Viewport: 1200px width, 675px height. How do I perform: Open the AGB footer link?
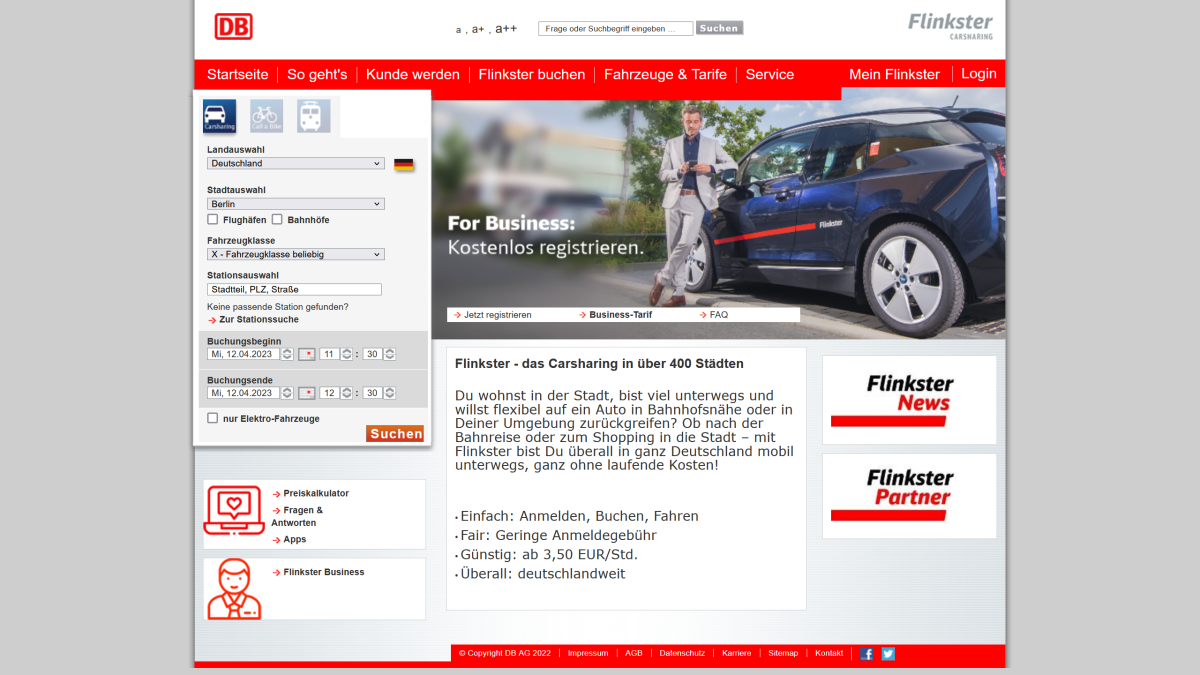(x=634, y=653)
